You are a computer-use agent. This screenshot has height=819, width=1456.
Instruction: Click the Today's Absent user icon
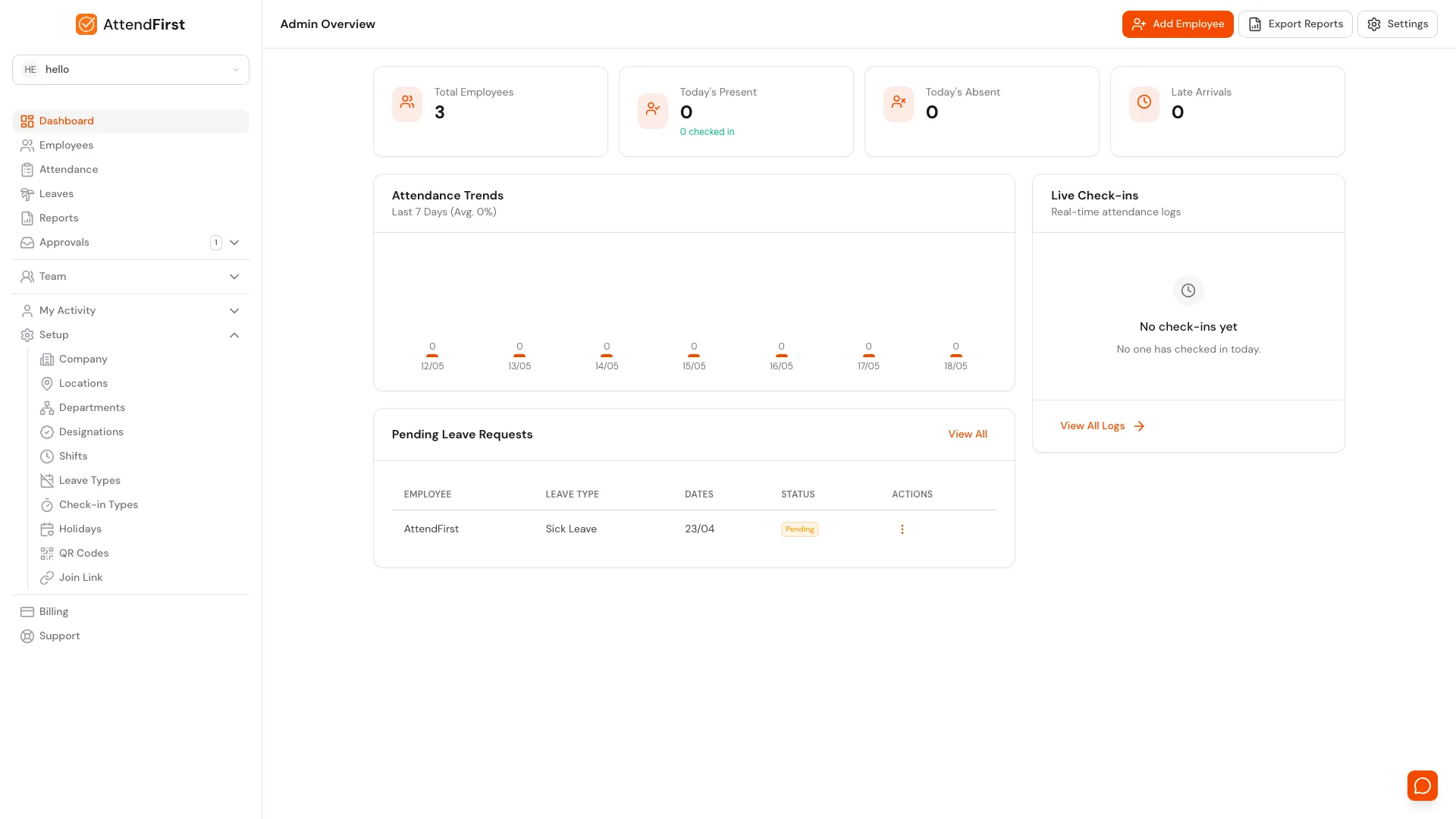pos(899,104)
